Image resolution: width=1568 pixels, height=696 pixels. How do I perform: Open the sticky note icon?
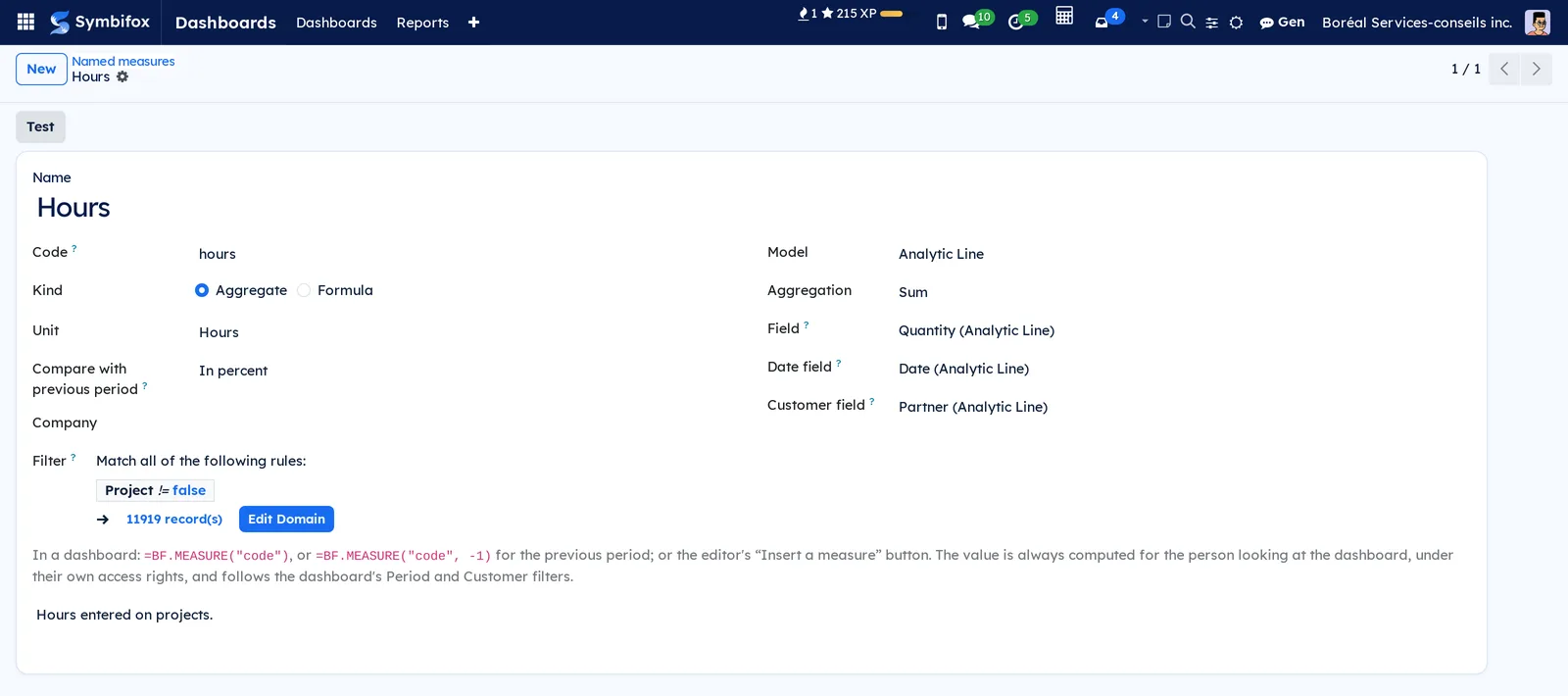pyautogui.click(x=1164, y=21)
